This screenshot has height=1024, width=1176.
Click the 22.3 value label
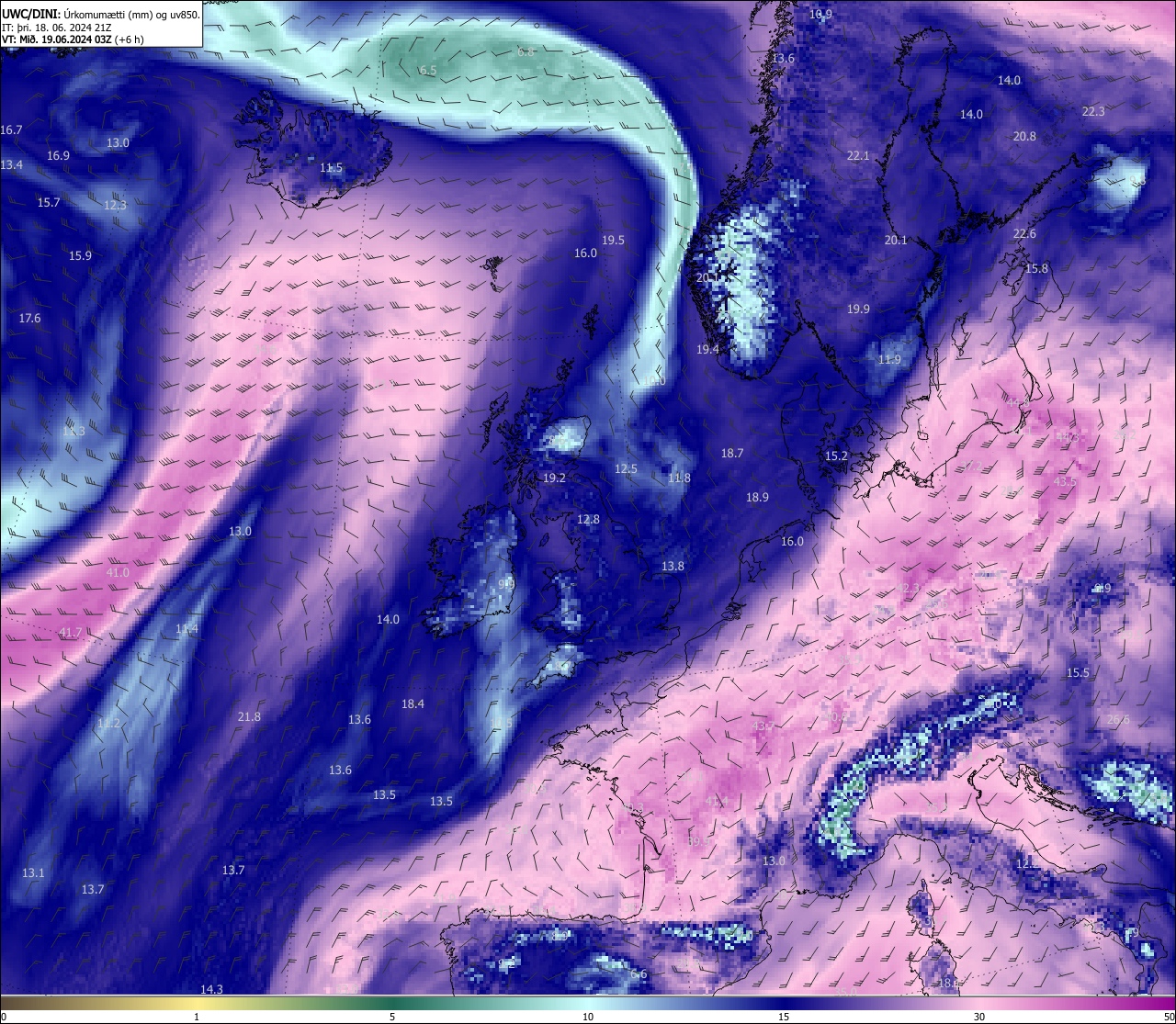click(1093, 111)
